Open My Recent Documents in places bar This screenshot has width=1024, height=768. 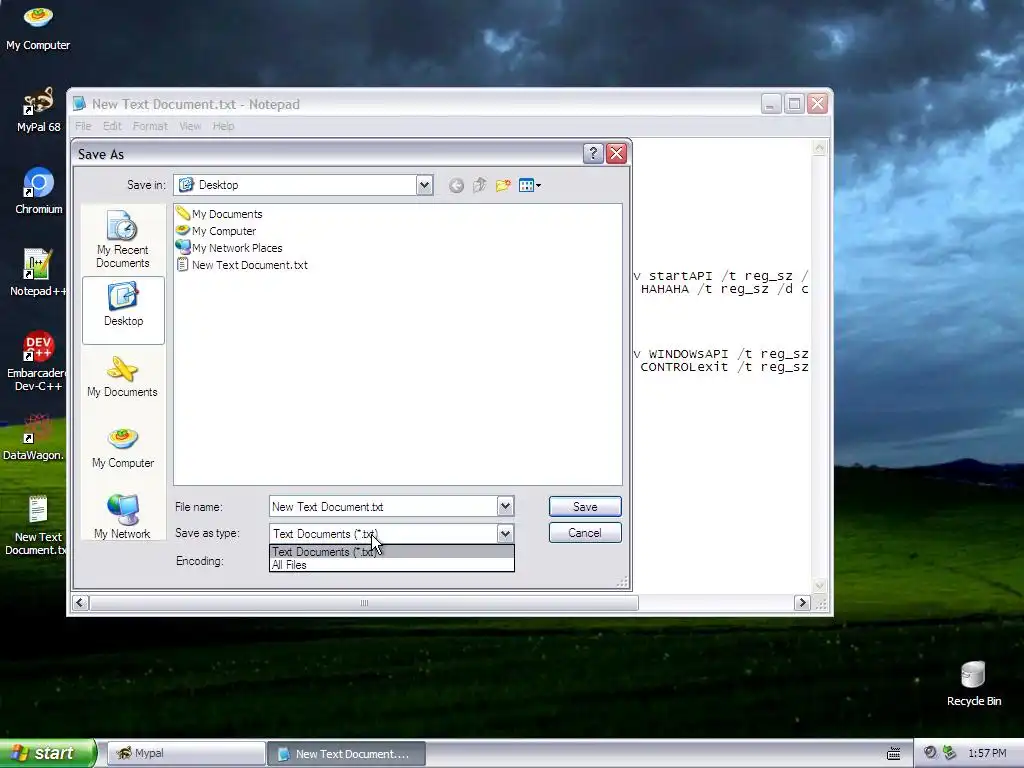coord(123,239)
